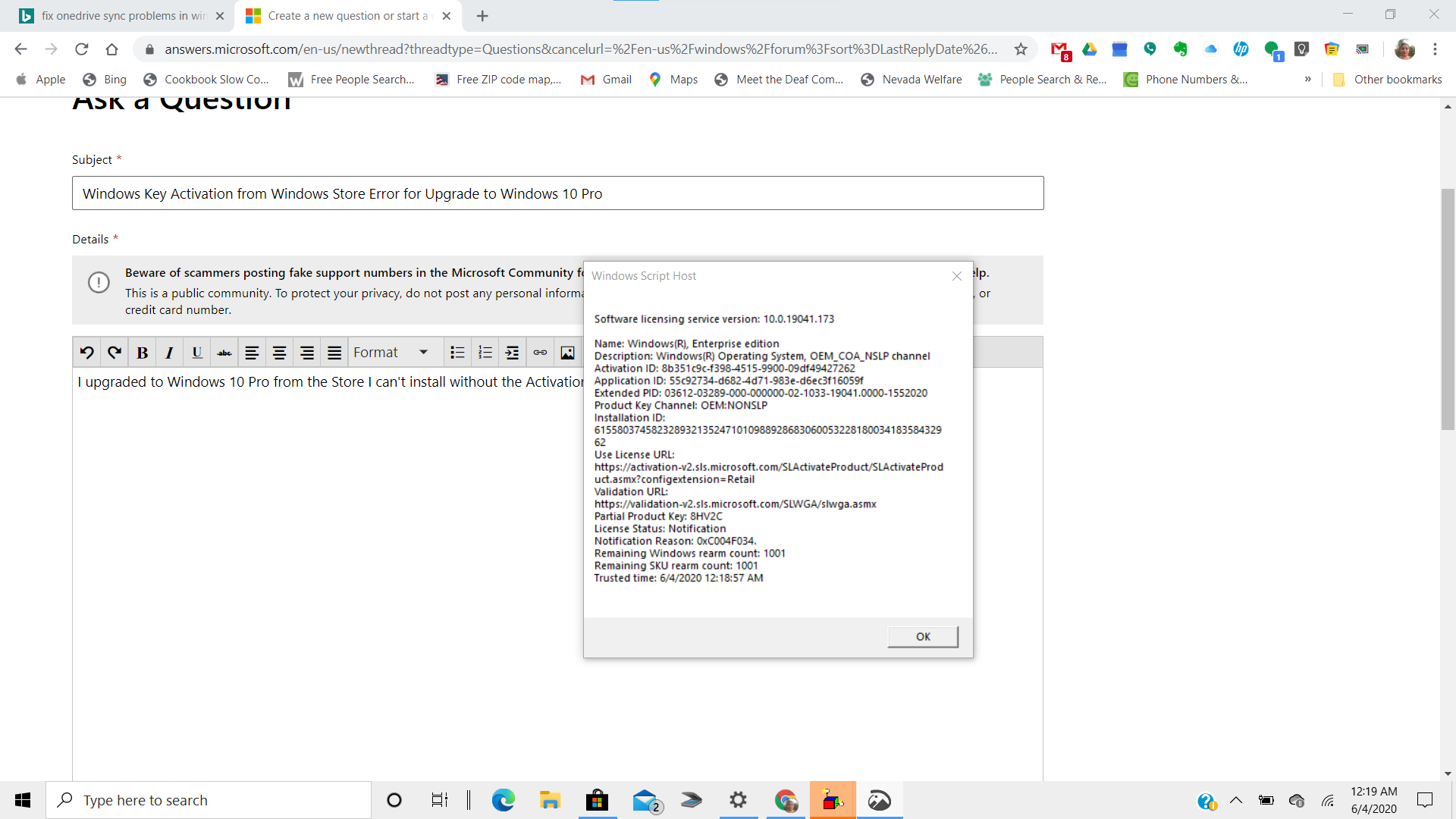Open the Maps bookmark
This screenshot has width=1456, height=819.
click(673, 80)
